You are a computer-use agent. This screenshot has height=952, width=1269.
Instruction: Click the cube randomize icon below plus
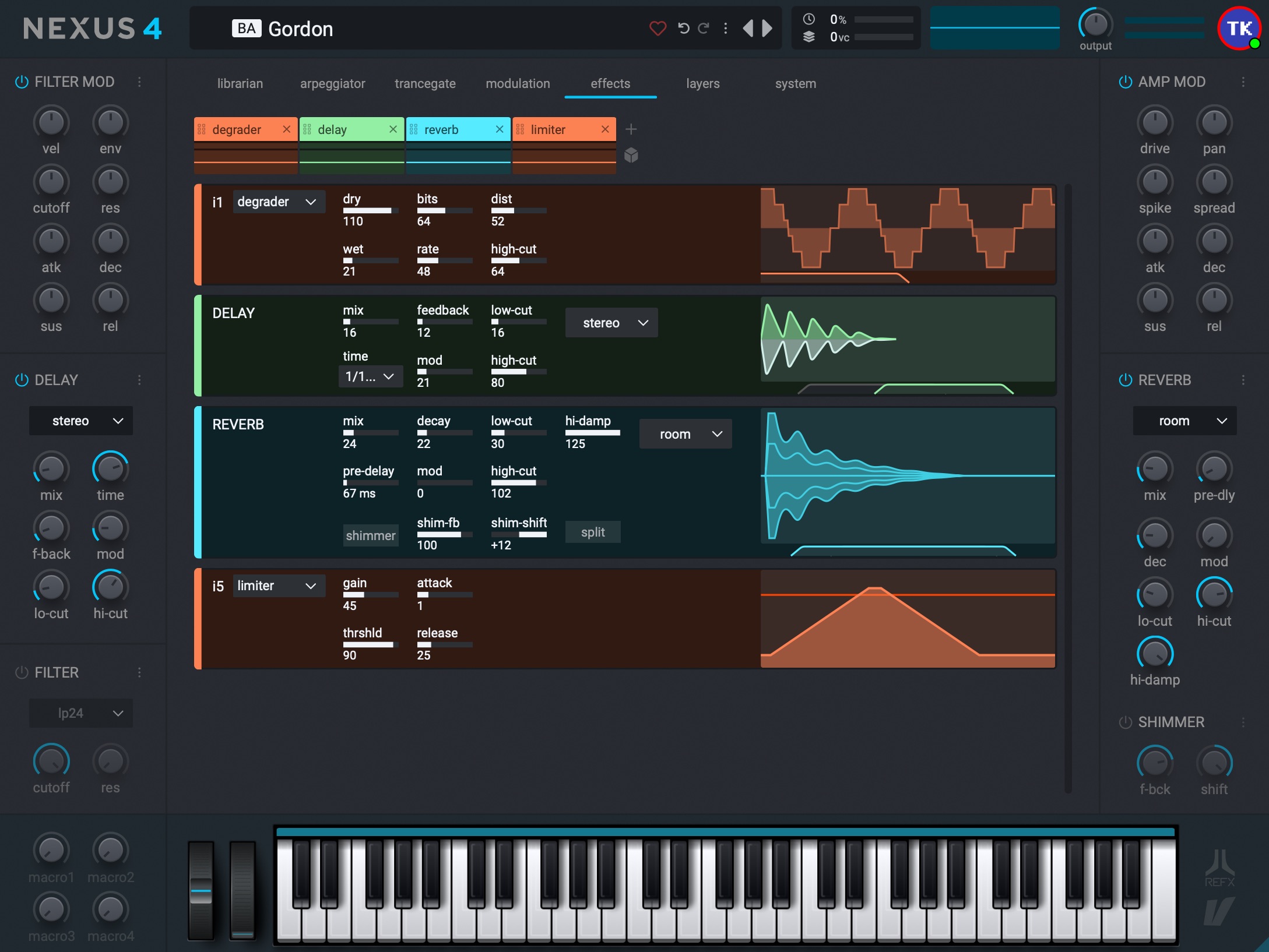[631, 155]
